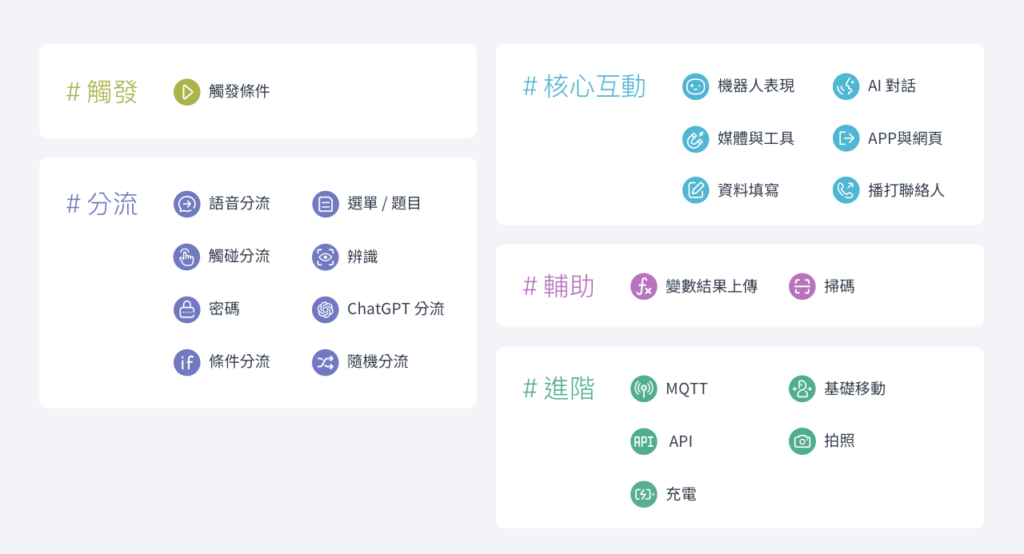Open the MQTT label
The width and height of the screenshot is (1024, 554).
686,389
